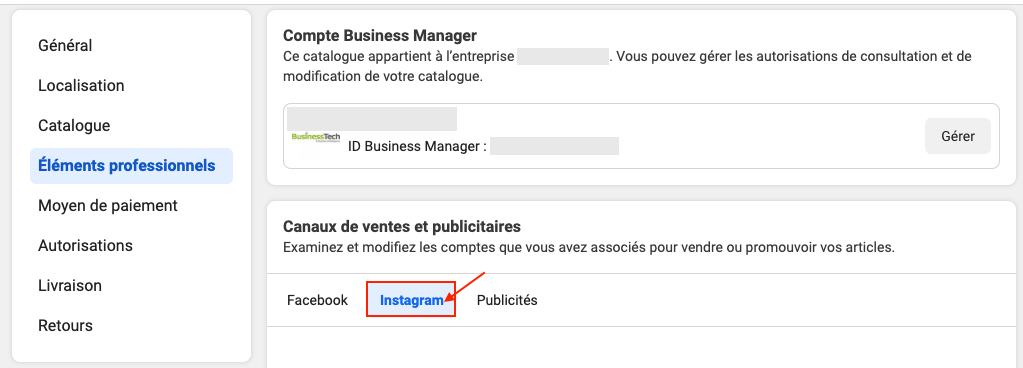Switch to the Publicités tab
This screenshot has height=368, width=1023.
[x=507, y=300]
